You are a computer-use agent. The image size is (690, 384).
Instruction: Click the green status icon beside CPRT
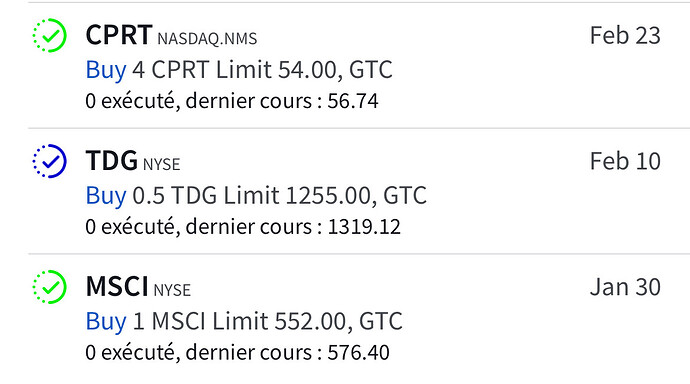pos(50,35)
